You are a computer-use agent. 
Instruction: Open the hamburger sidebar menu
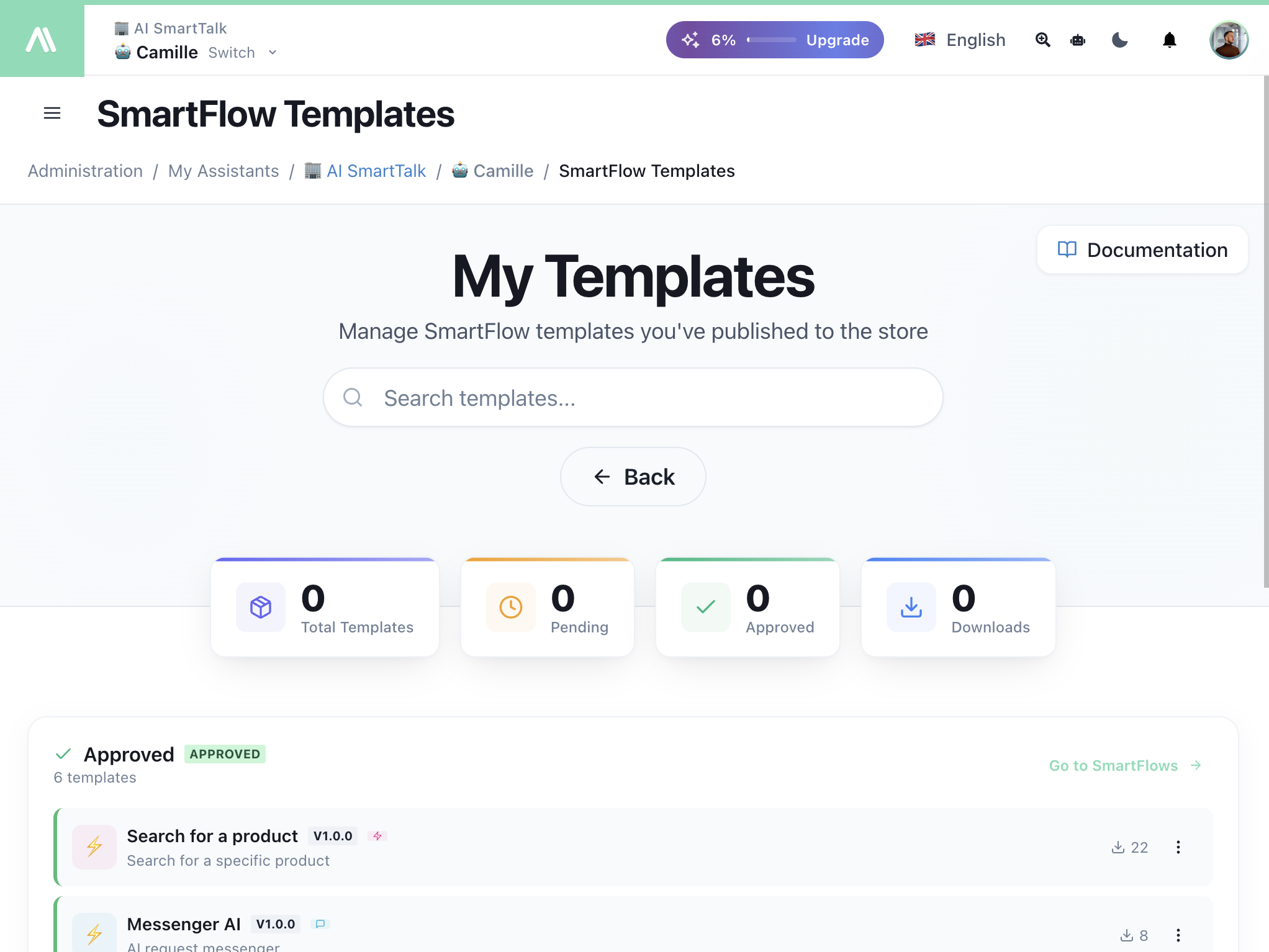[x=52, y=113]
